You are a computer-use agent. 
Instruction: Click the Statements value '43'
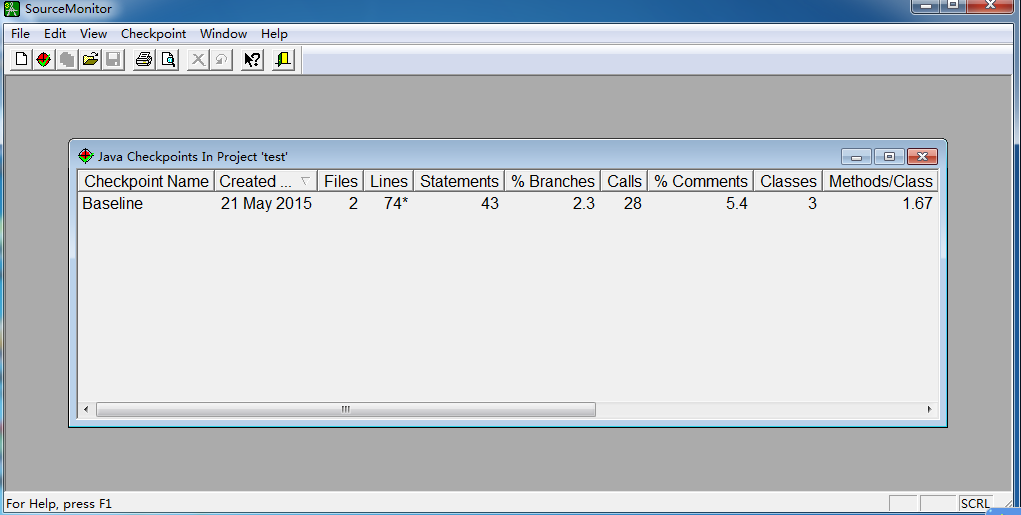pyautogui.click(x=490, y=204)
